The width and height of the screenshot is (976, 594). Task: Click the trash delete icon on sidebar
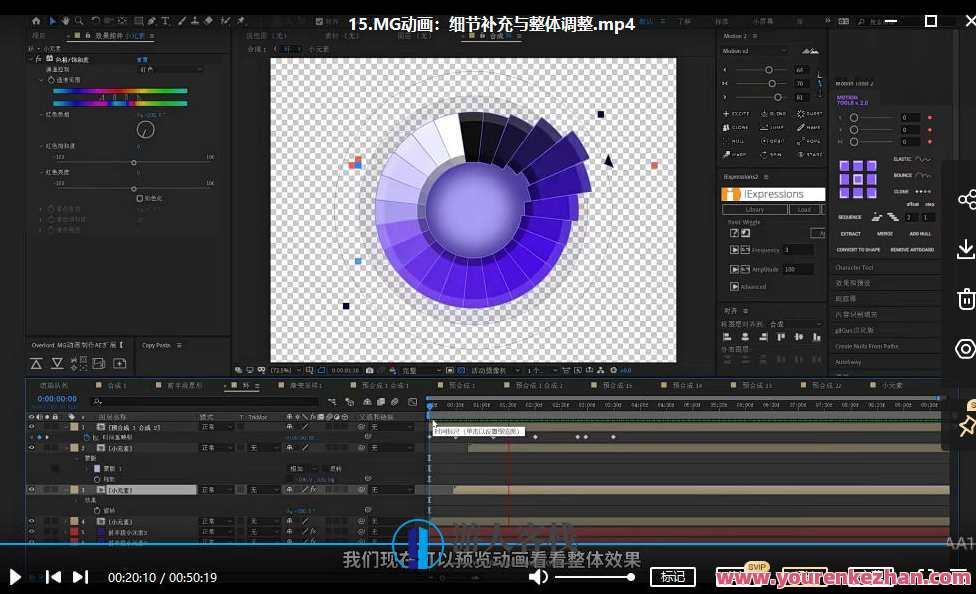pyautogui.click(x=965, y=298)
